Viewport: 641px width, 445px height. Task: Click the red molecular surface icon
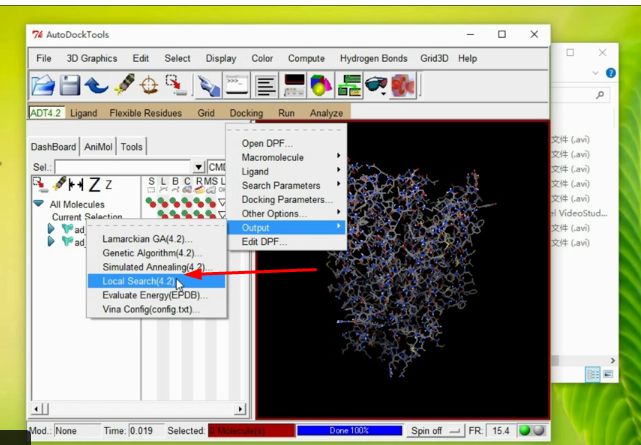(403, 85)
